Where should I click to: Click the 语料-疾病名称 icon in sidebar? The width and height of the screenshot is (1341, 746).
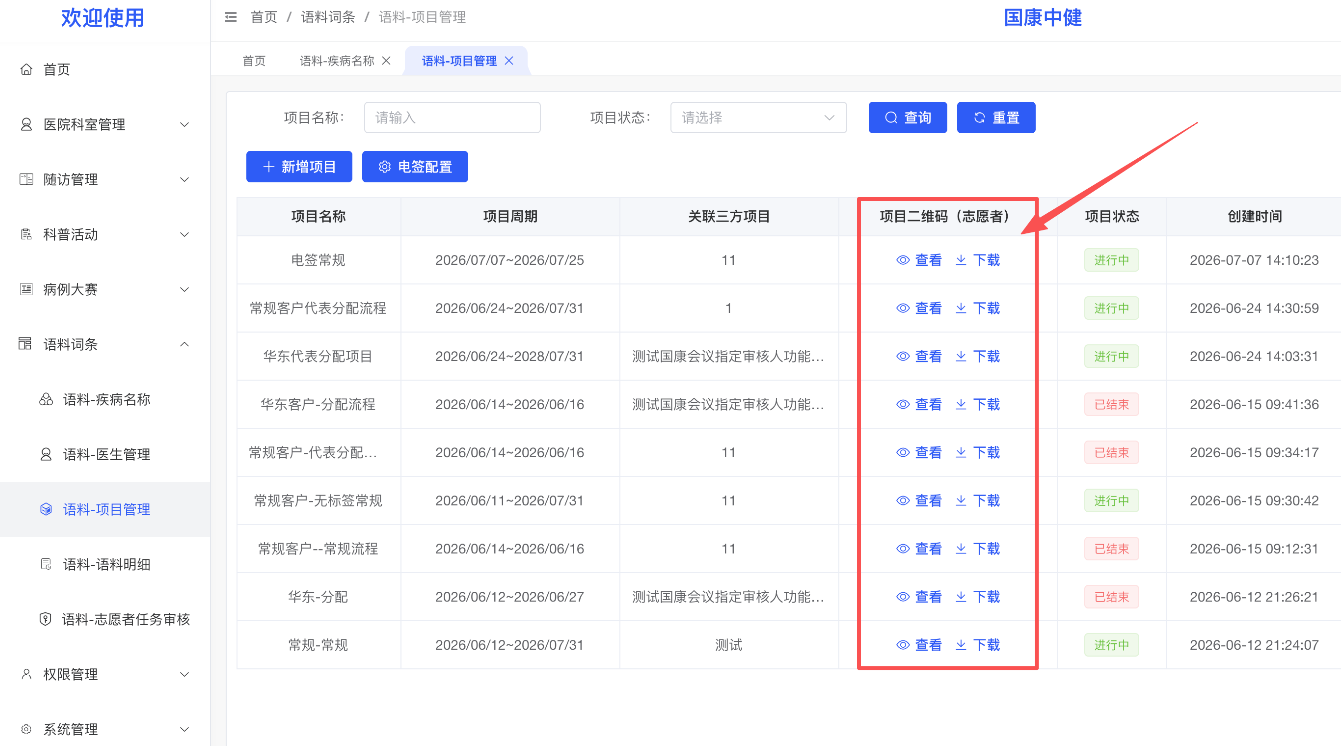tap(46, 399)
